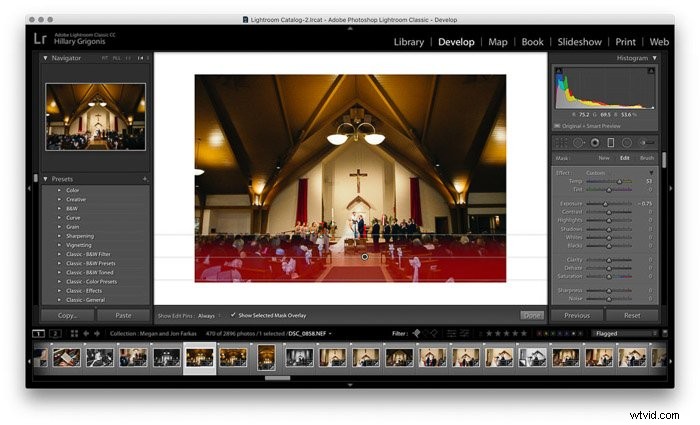Viewport: 700px width, 425px height.
Task: Go back with the left arrow icon
Action: coord(86,333)
